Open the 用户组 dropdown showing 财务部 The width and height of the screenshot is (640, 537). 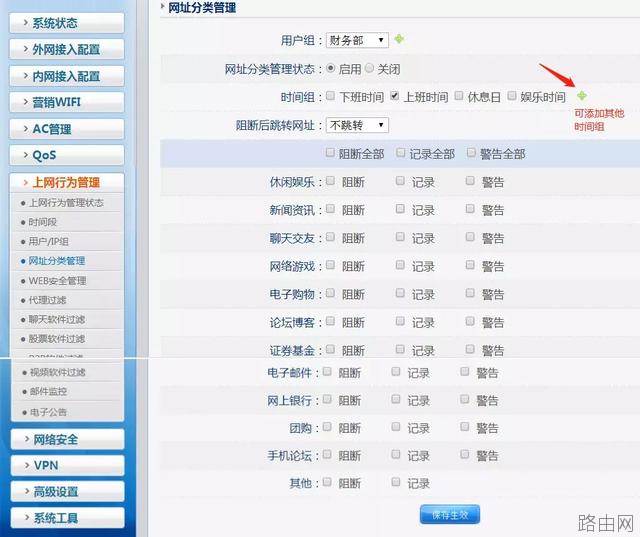357,40
